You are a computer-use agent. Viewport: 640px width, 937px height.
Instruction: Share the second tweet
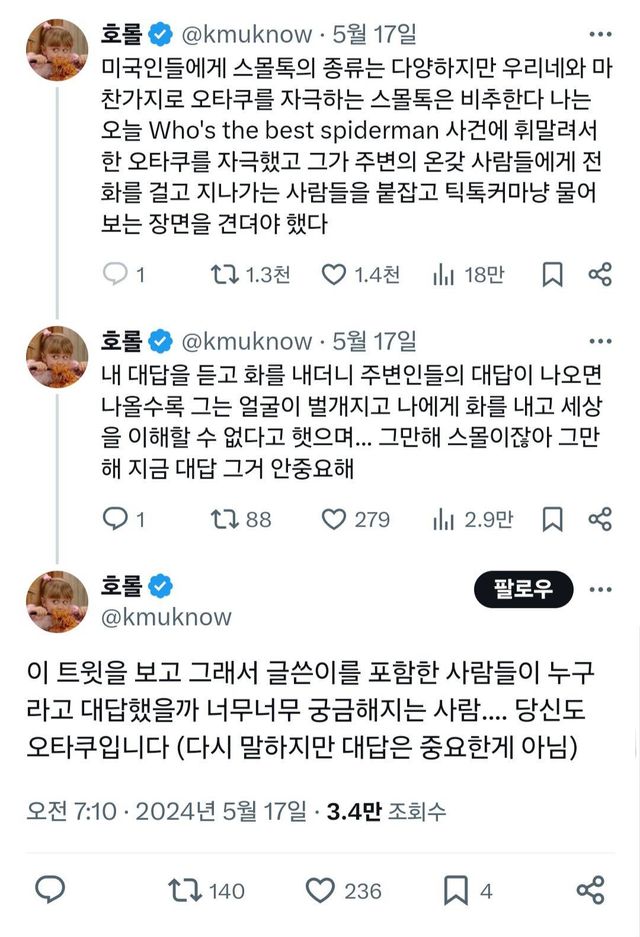click(600, 519)
